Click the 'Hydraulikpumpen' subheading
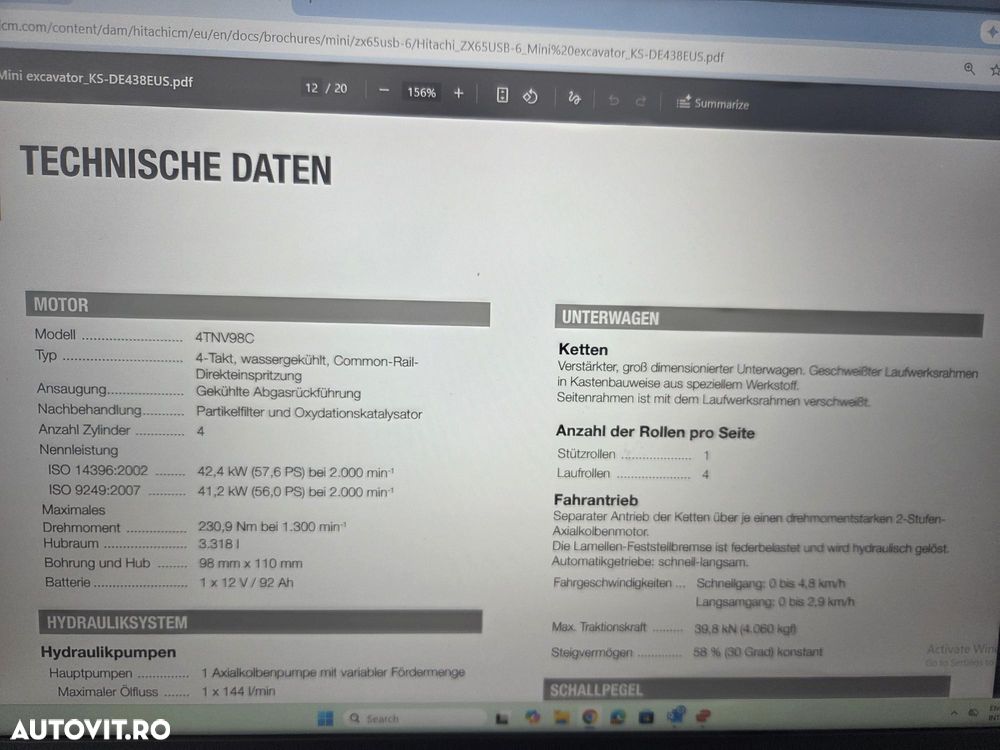 click(x=108, y=652)
